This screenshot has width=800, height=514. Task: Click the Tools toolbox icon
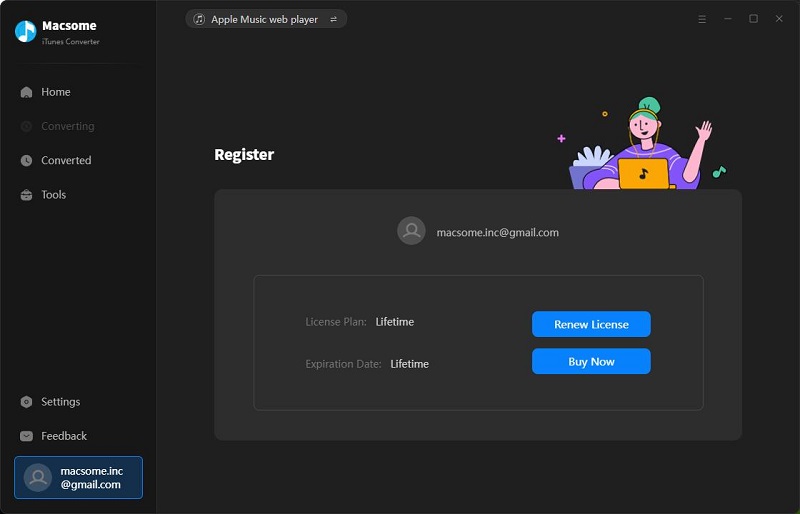[x=26, y=194]
